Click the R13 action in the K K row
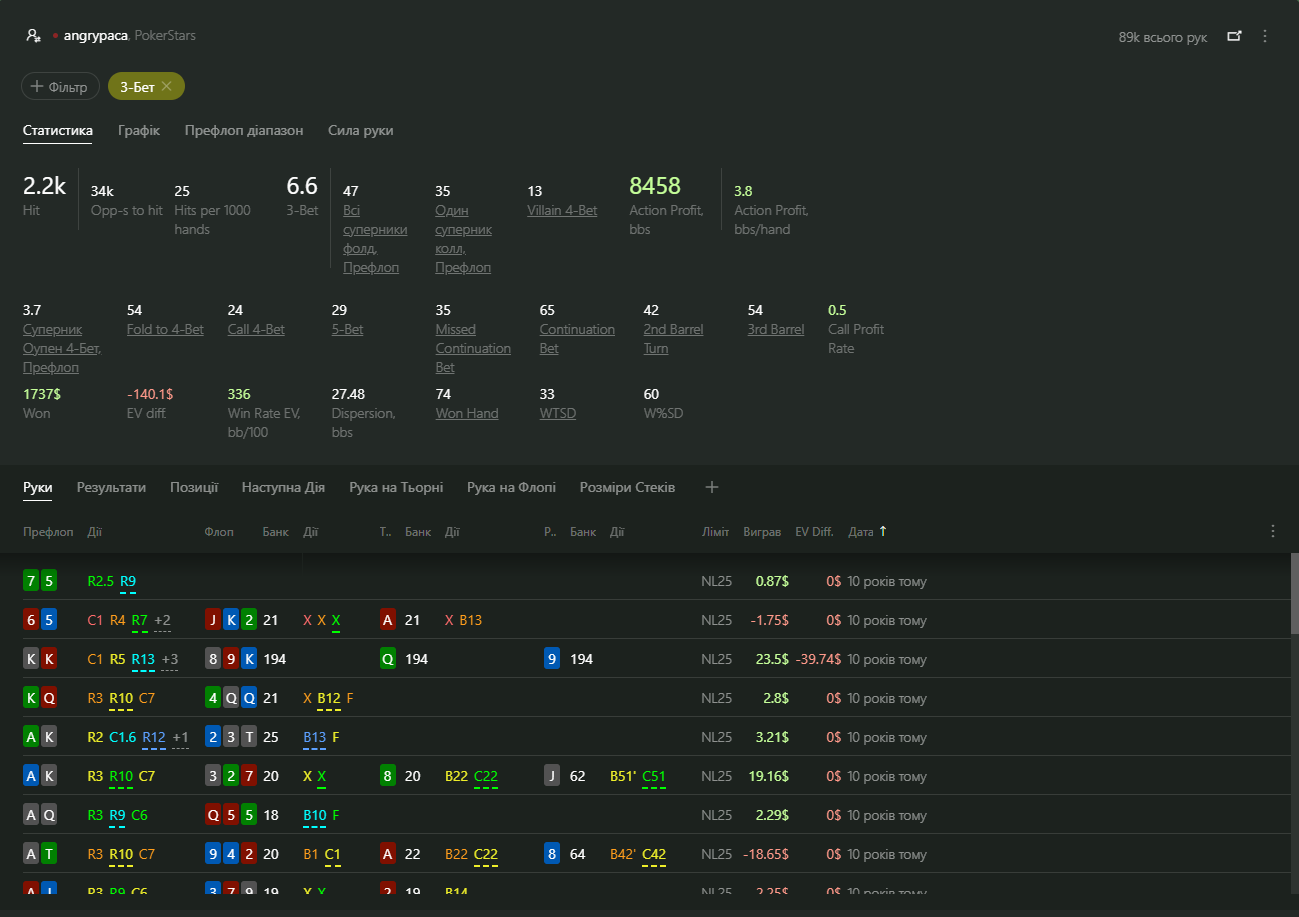The width and height of the screenshot is (1299, 917). (x=143, y=659)
